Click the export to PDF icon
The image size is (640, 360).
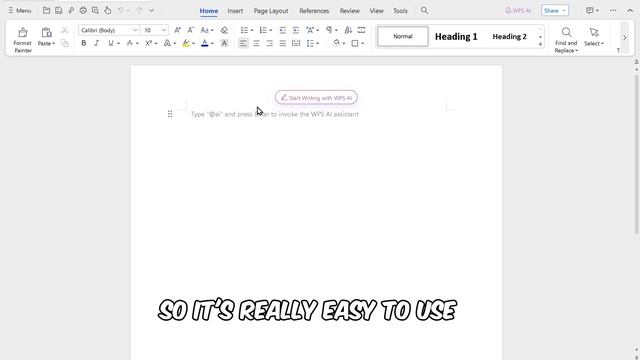pos(71,11)
